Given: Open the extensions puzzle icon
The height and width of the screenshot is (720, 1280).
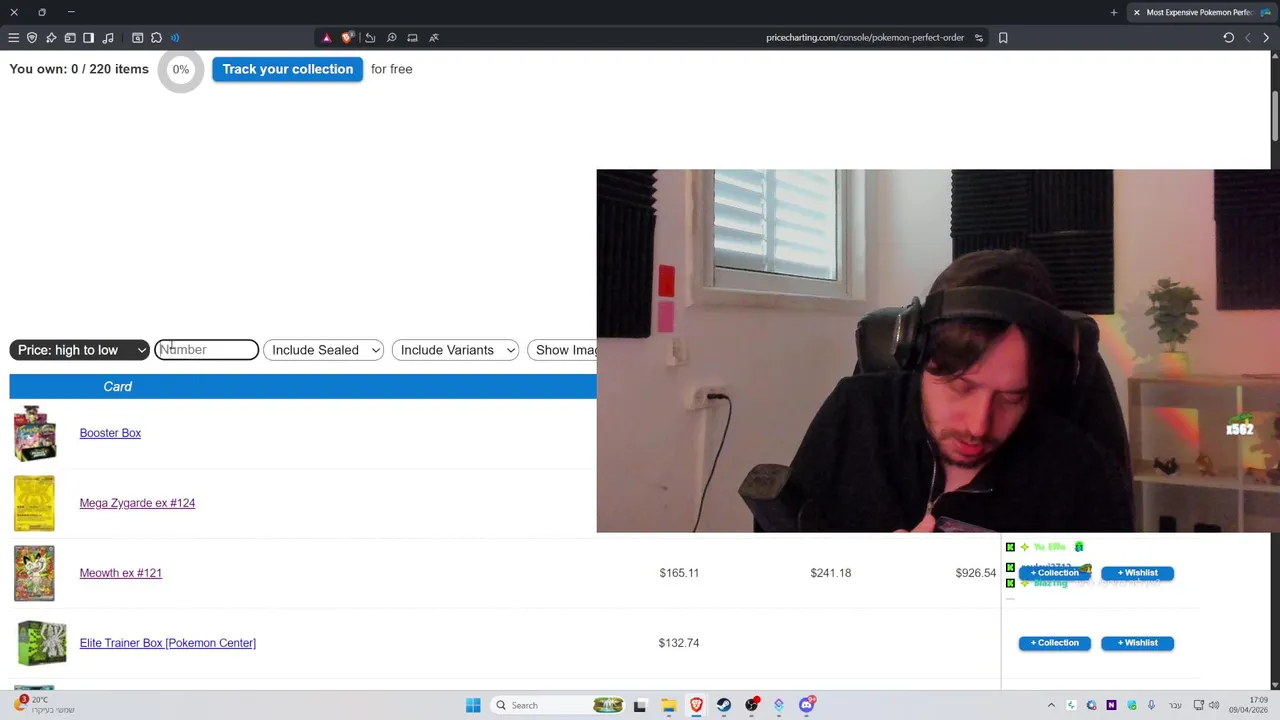Looking at the screenshot, I should [156, 38].
